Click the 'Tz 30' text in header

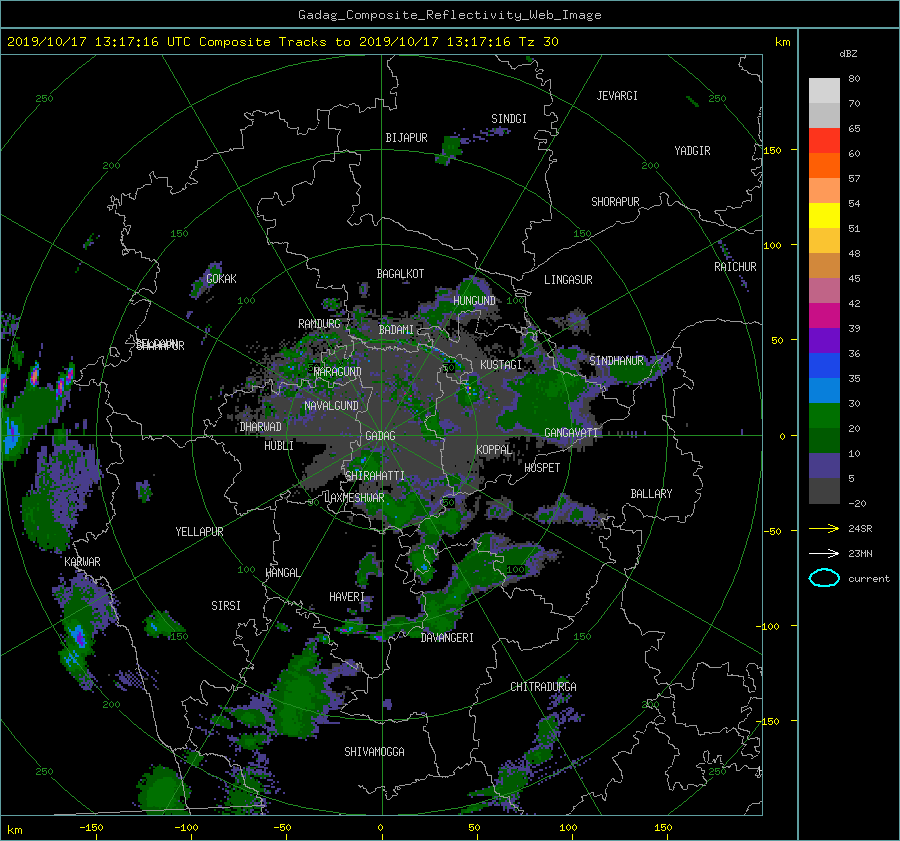click(x=538, y=42)
